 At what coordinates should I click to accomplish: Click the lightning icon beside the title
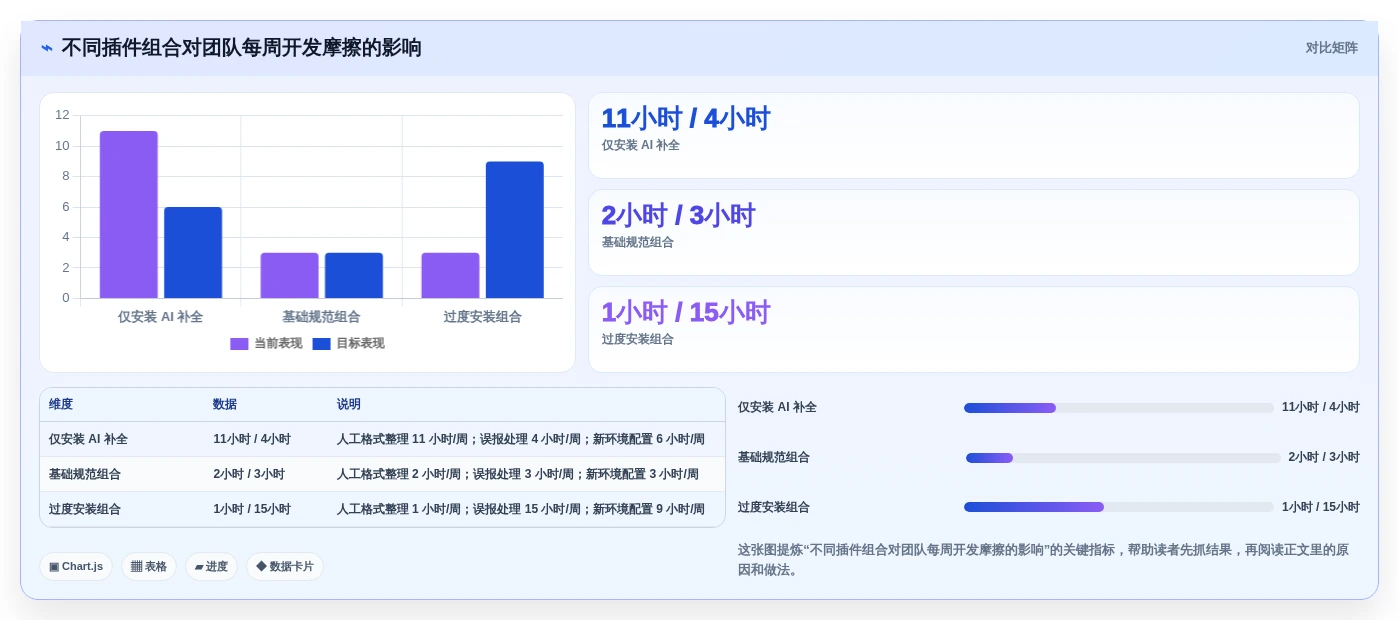[x=47, y=48]
